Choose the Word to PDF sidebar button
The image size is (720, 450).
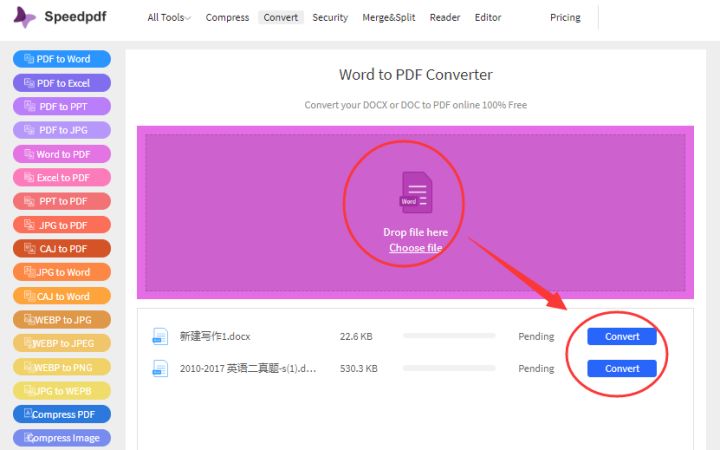[62, 154]
